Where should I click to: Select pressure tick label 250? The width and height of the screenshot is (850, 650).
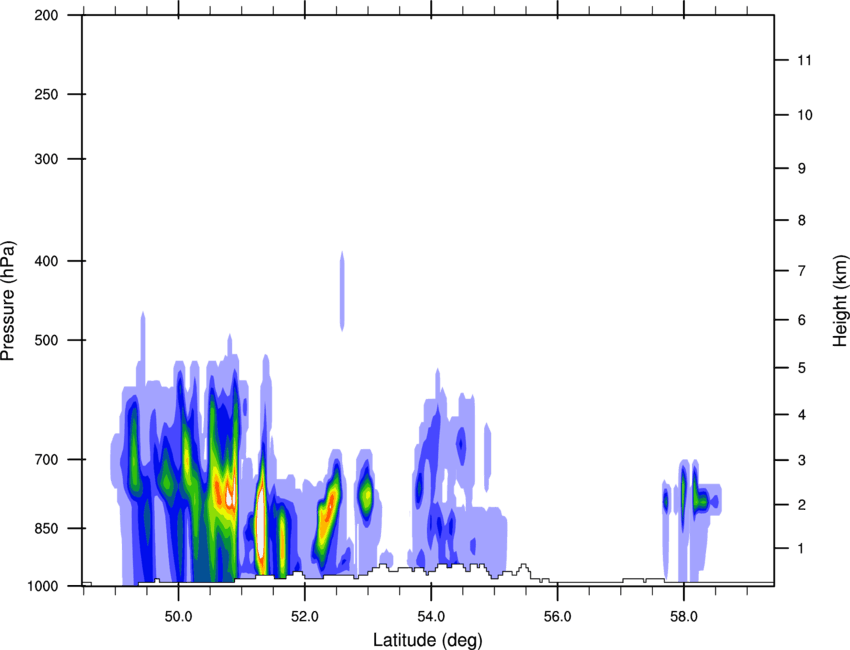coord(46,94)
